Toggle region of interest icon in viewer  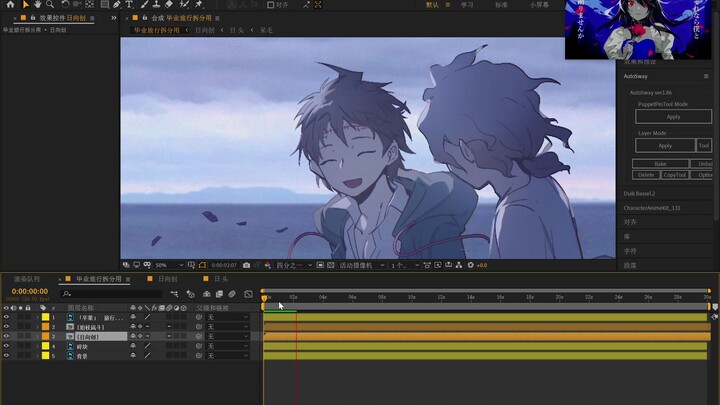click(x=320, y=265)
